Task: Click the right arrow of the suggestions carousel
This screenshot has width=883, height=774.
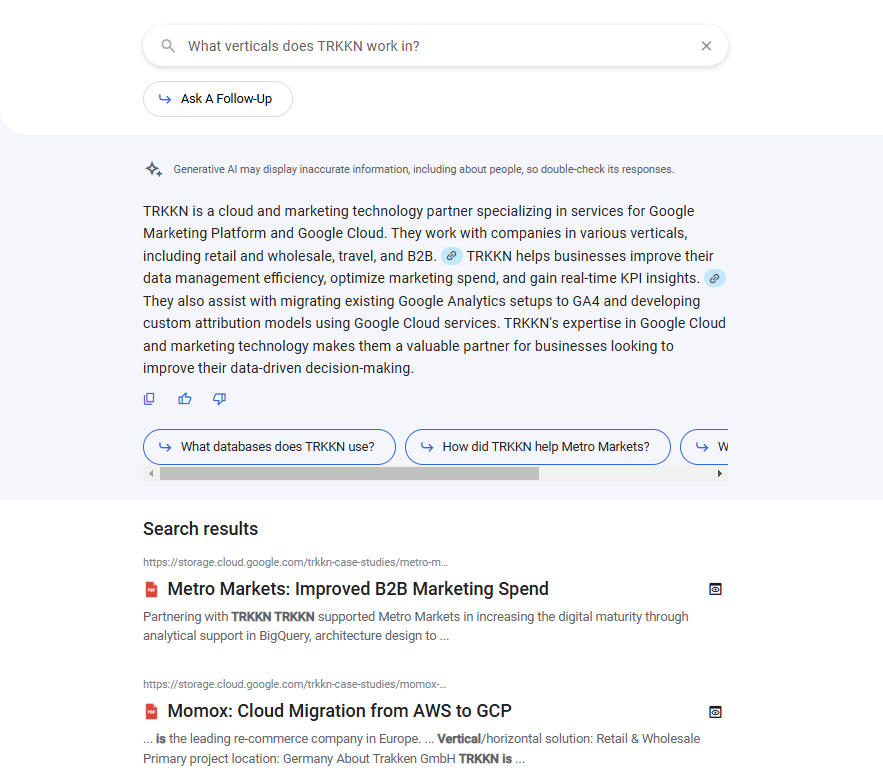Action: click(x=720, y=473)
